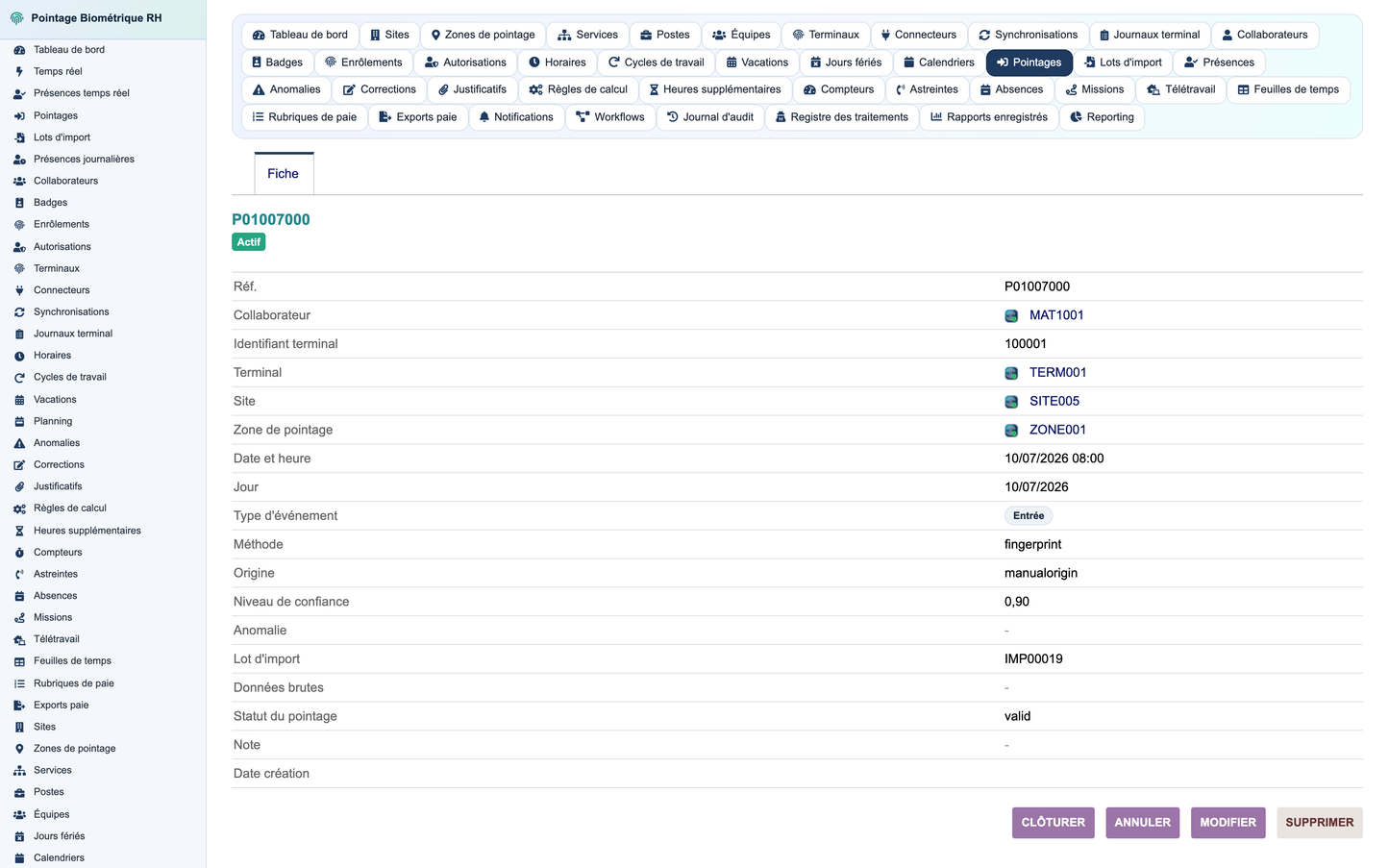The height and width of the screenshot is (868, 1389).
Task: Click the object icon next to ZONE001
Action: click(1011, 431)
